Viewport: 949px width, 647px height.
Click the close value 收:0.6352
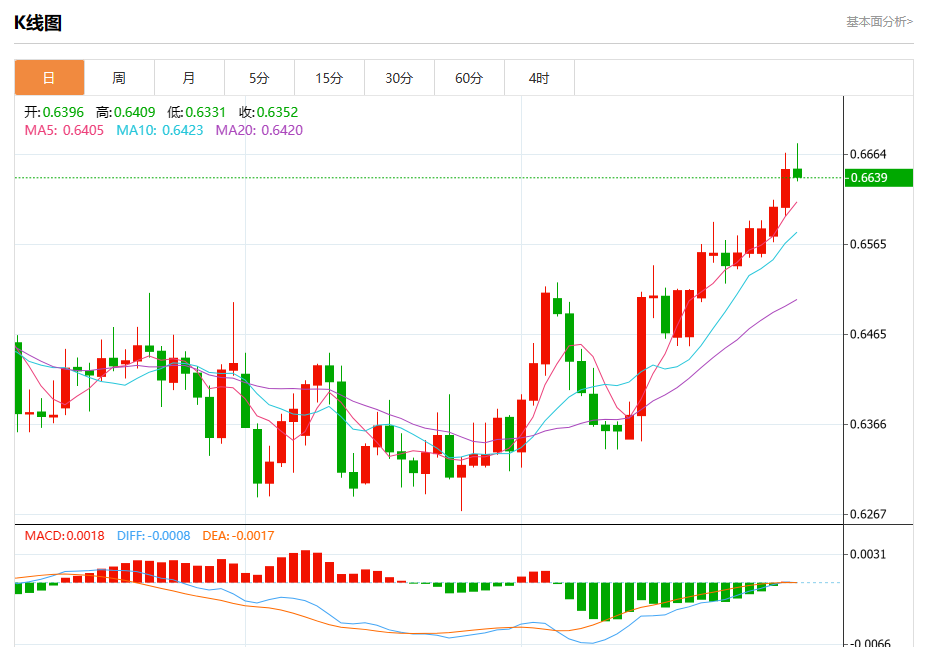pos(268,113)
